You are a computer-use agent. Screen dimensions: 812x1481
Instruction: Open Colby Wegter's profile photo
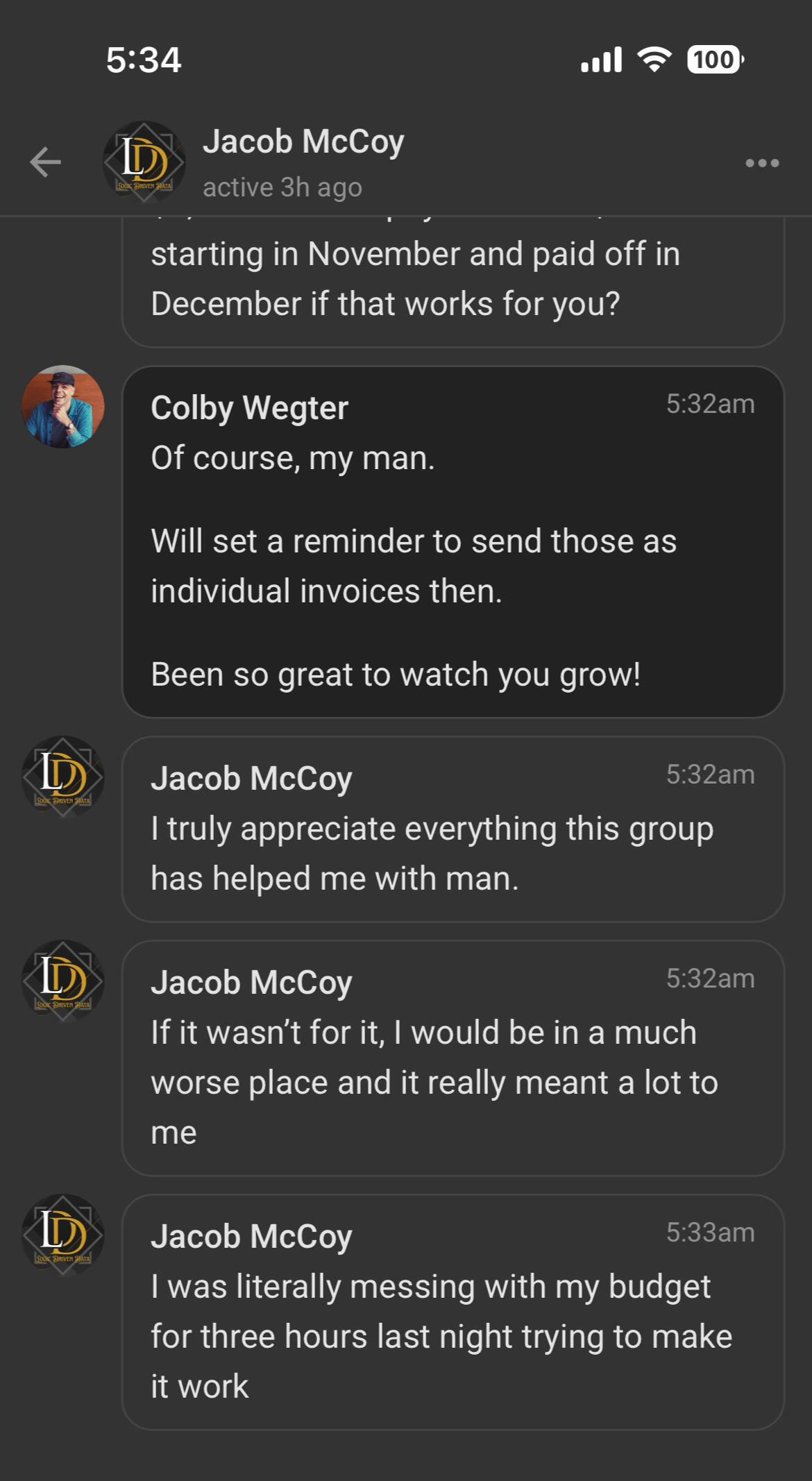pyautogui.click(x=63, y=407)
